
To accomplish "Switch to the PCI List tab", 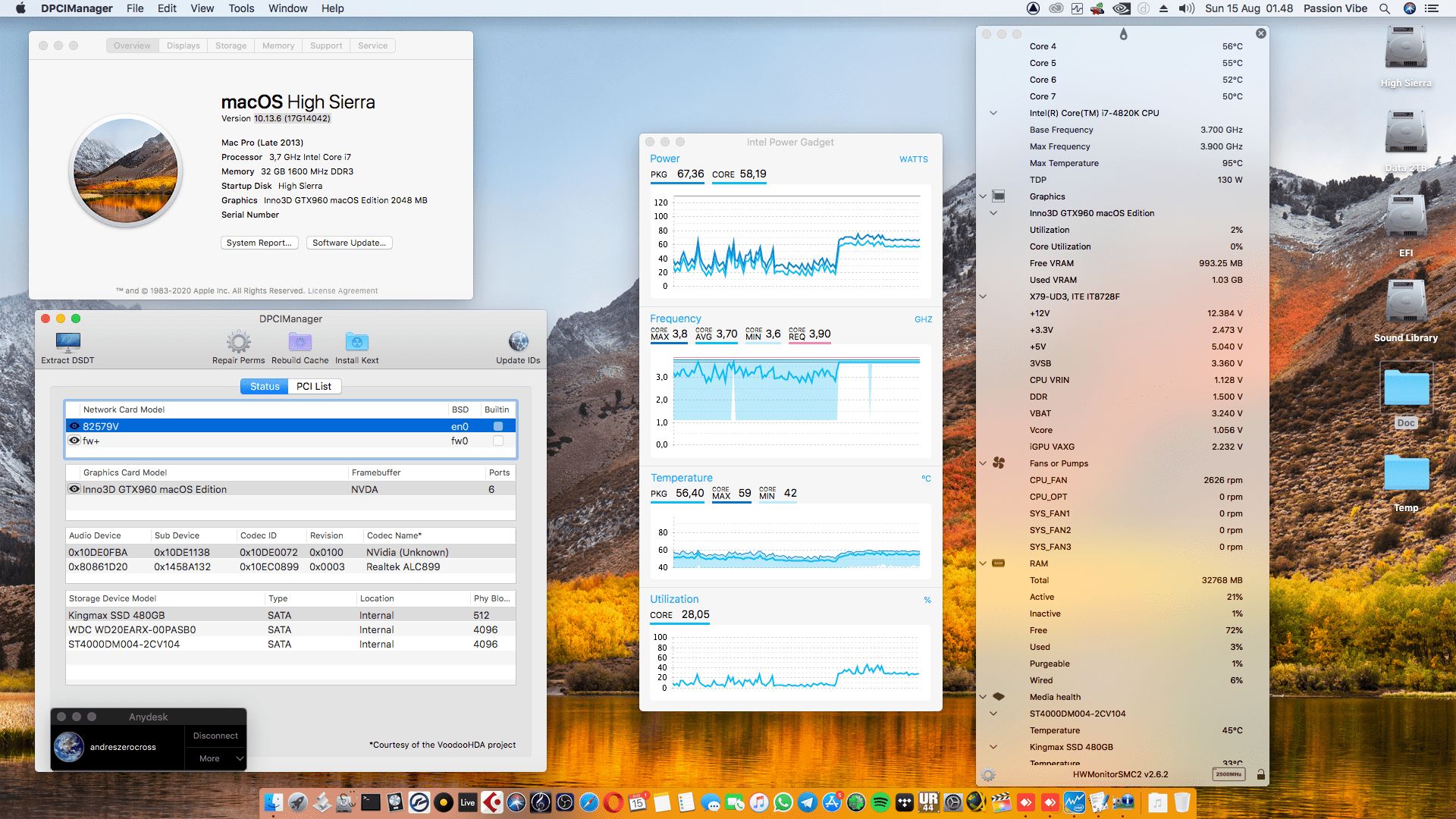I will pyautogui.click(x=314, y=386).
